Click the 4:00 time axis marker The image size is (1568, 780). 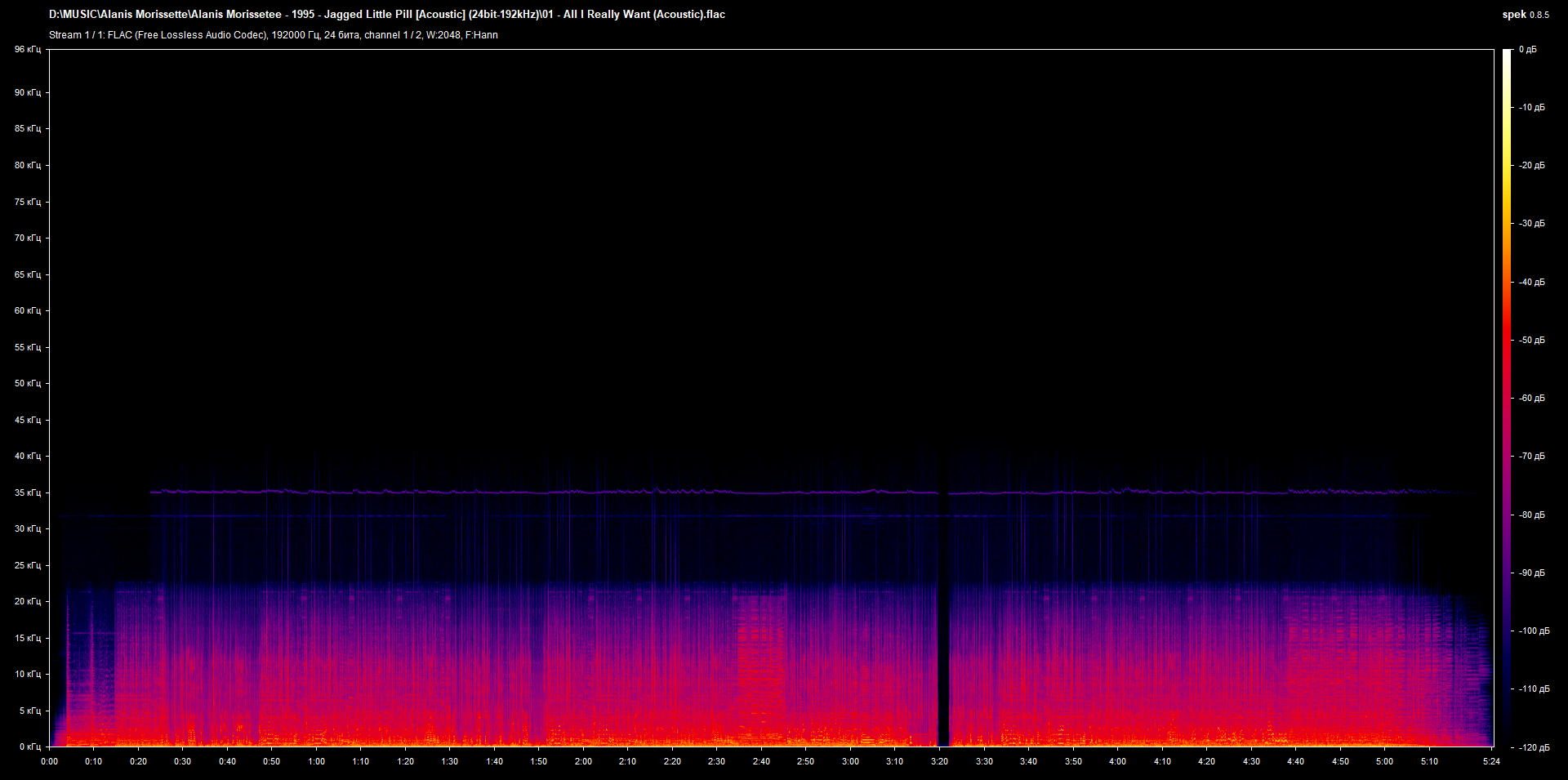tap(1117, 761)
